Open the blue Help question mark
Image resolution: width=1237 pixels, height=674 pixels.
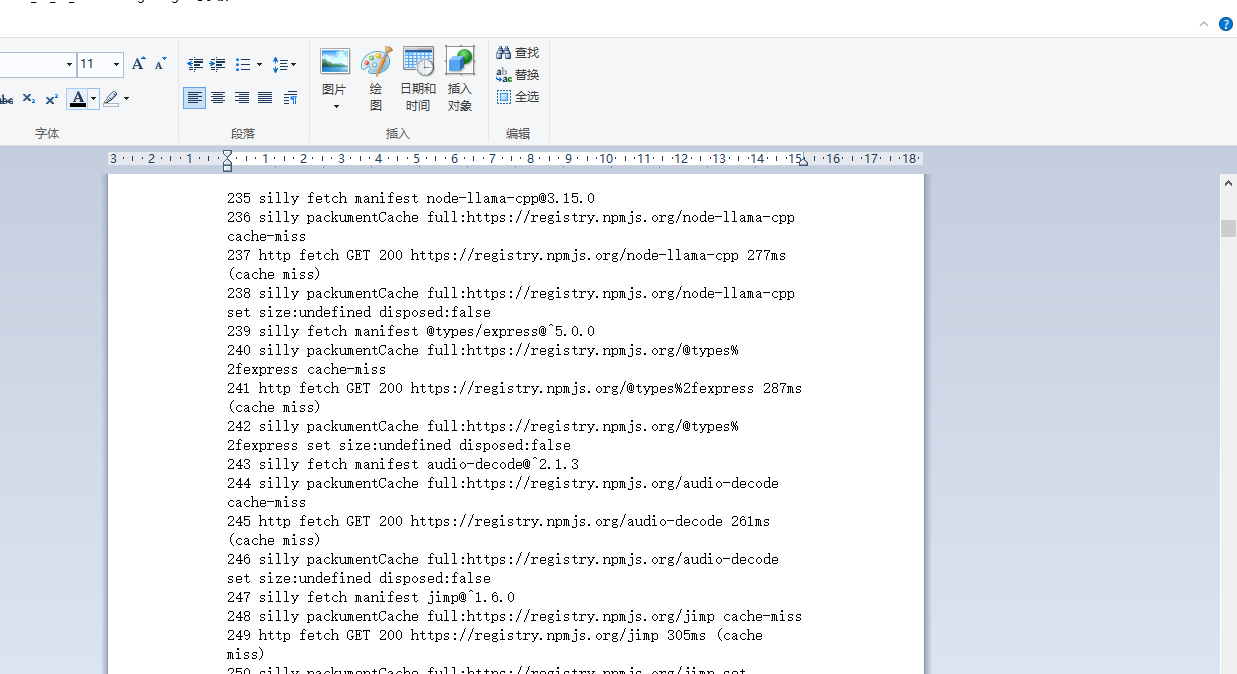point(1225,24)
